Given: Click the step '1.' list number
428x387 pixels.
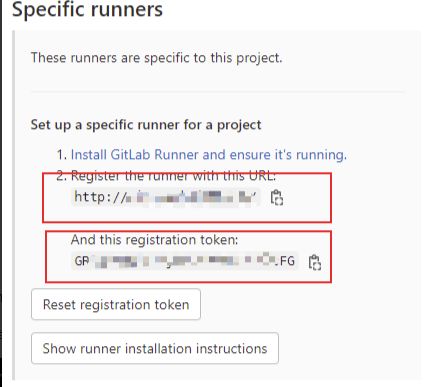Looking at the screenshot, I should point(62,155).
